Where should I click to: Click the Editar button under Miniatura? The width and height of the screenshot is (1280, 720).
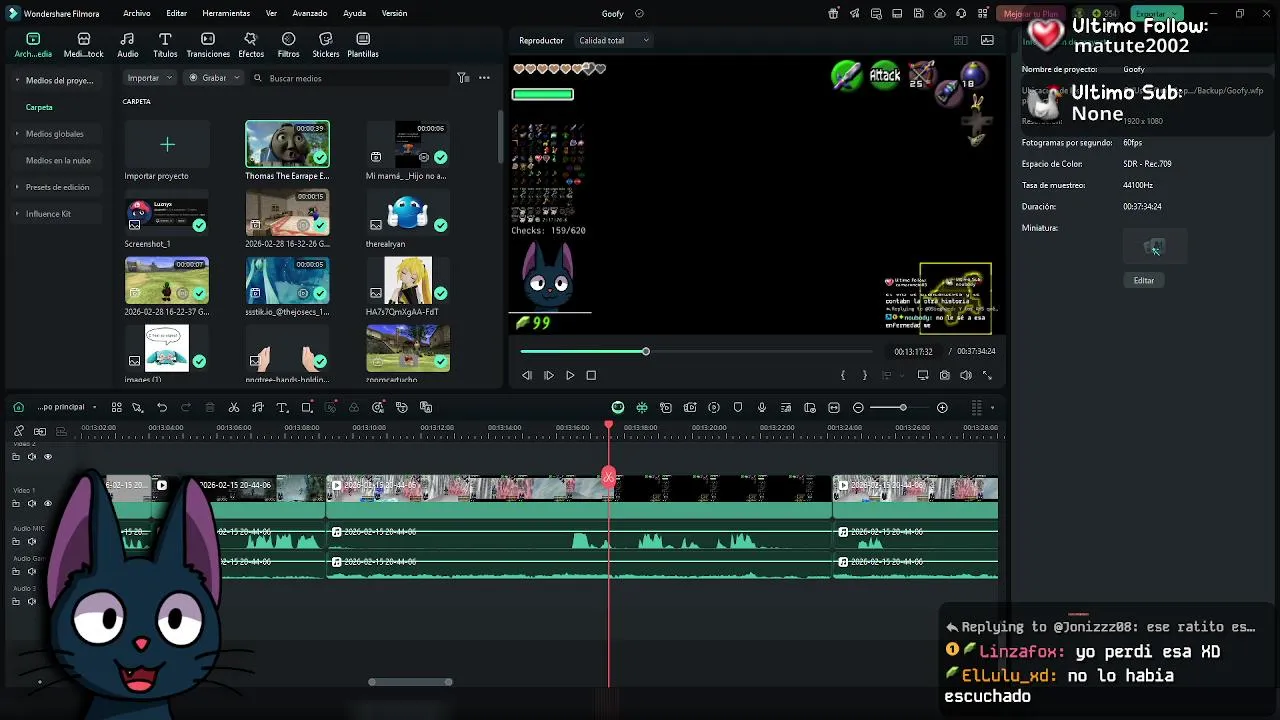[x=1144, y=281]
